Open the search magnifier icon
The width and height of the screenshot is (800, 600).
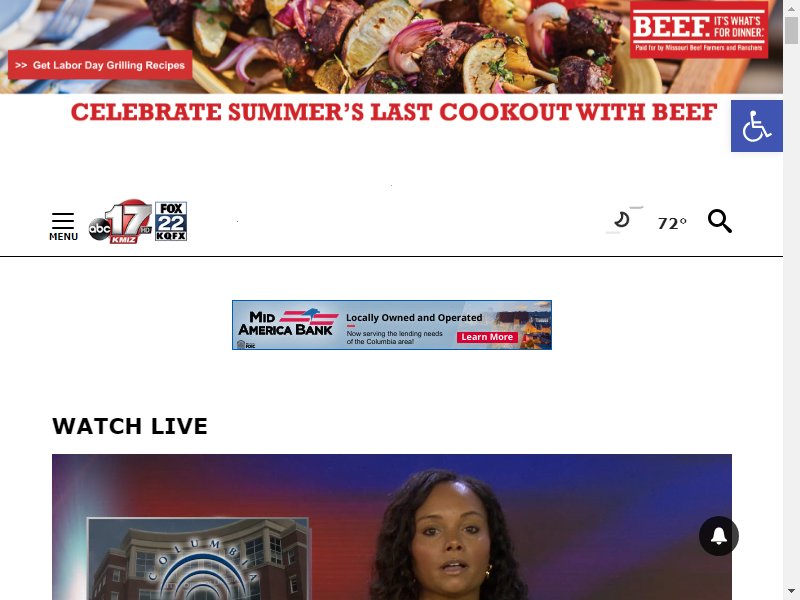[719, 221]
